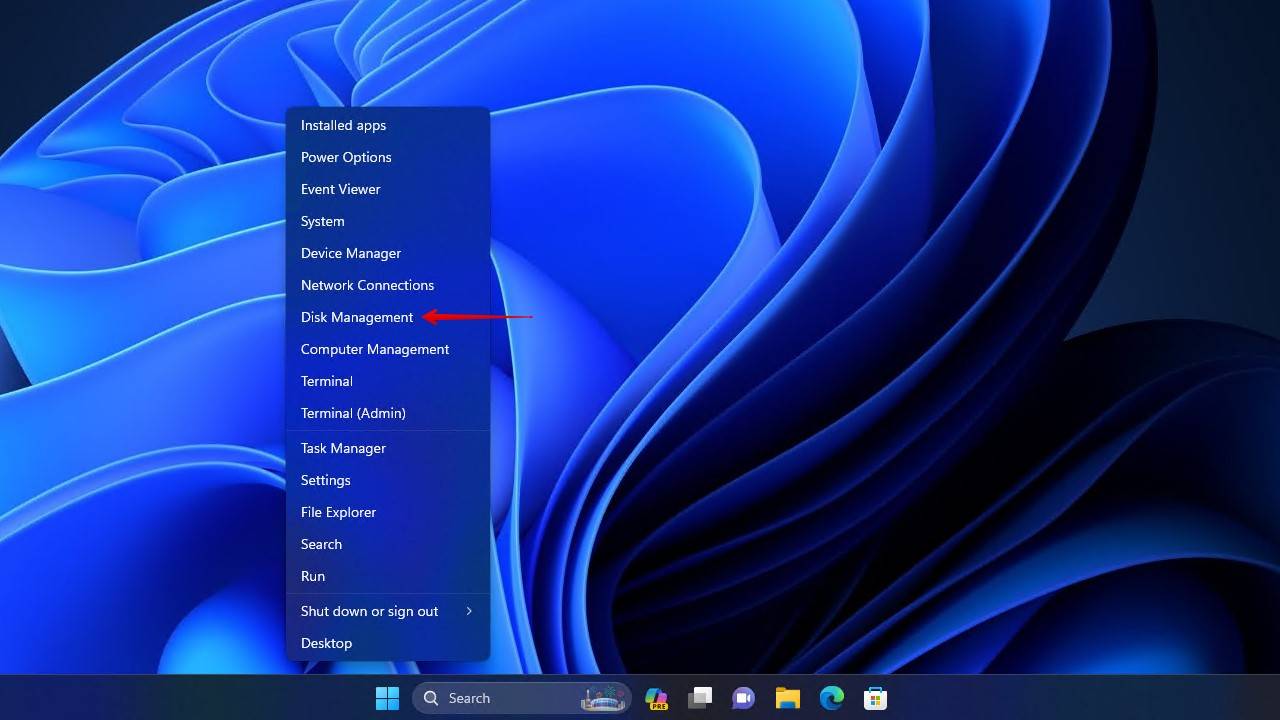Image resolution: width=1280 pixels, height=720 pixels.
Task: Launch Microsoft Edge from the taskbar
Action: point(831,698)
